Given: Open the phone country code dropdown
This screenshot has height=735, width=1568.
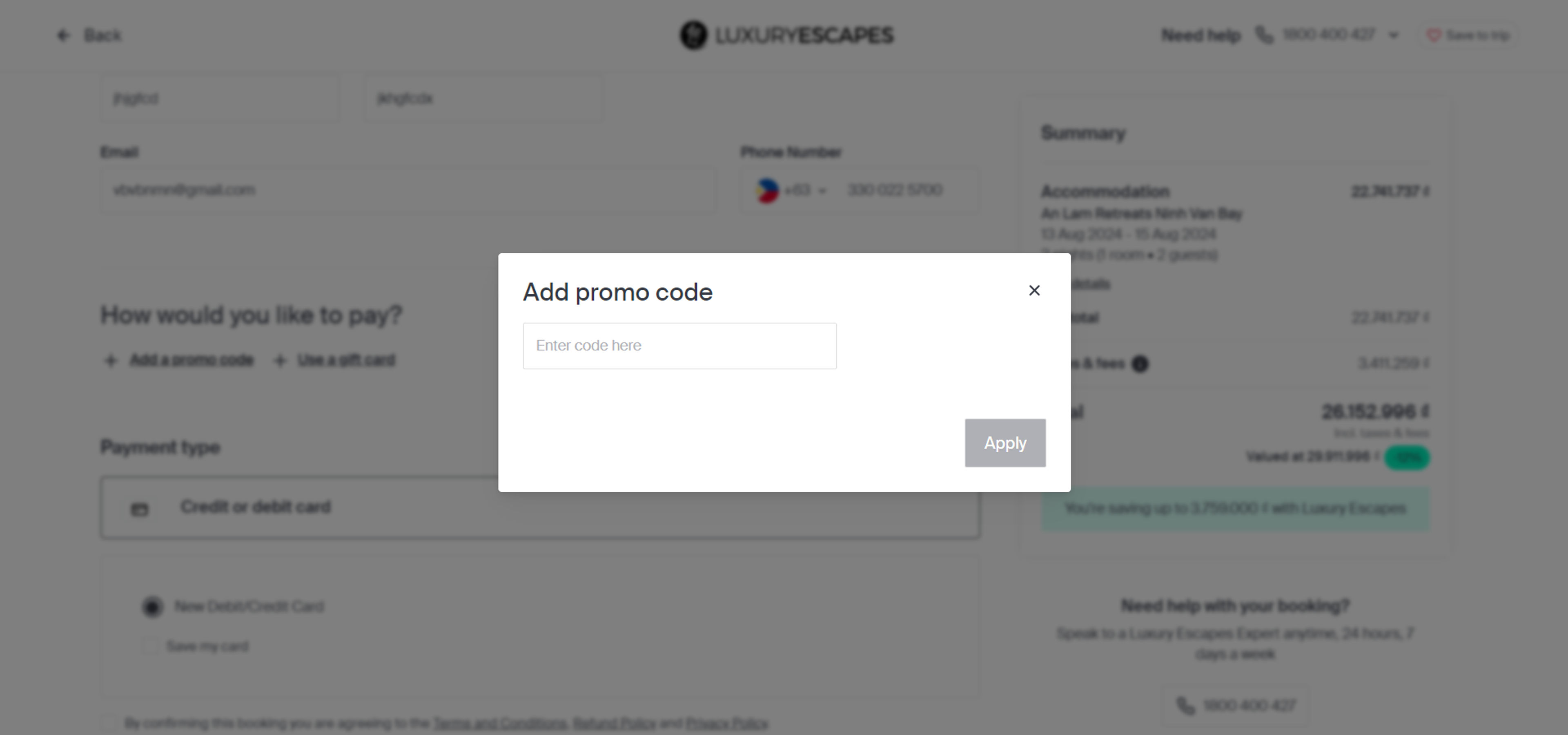Looking at the screenshot, I should coord(791,190).
